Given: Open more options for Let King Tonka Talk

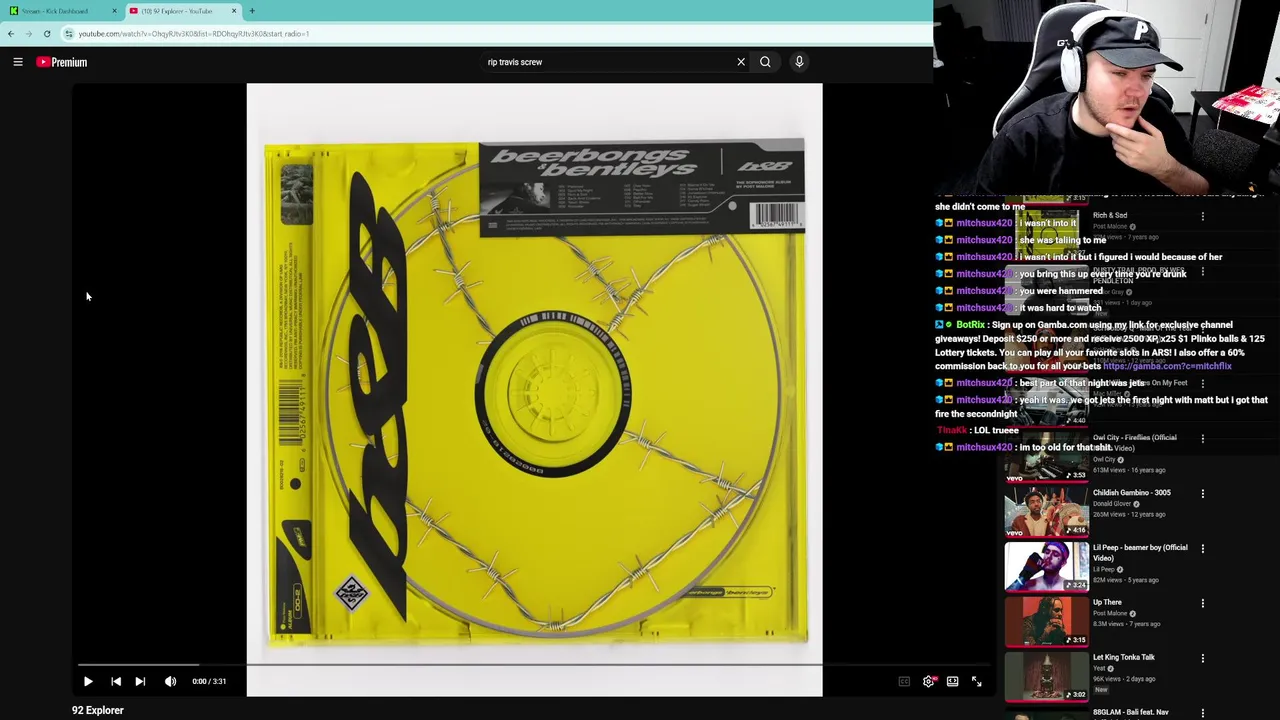Looking at the screenshot, I should coord(1203,659).
